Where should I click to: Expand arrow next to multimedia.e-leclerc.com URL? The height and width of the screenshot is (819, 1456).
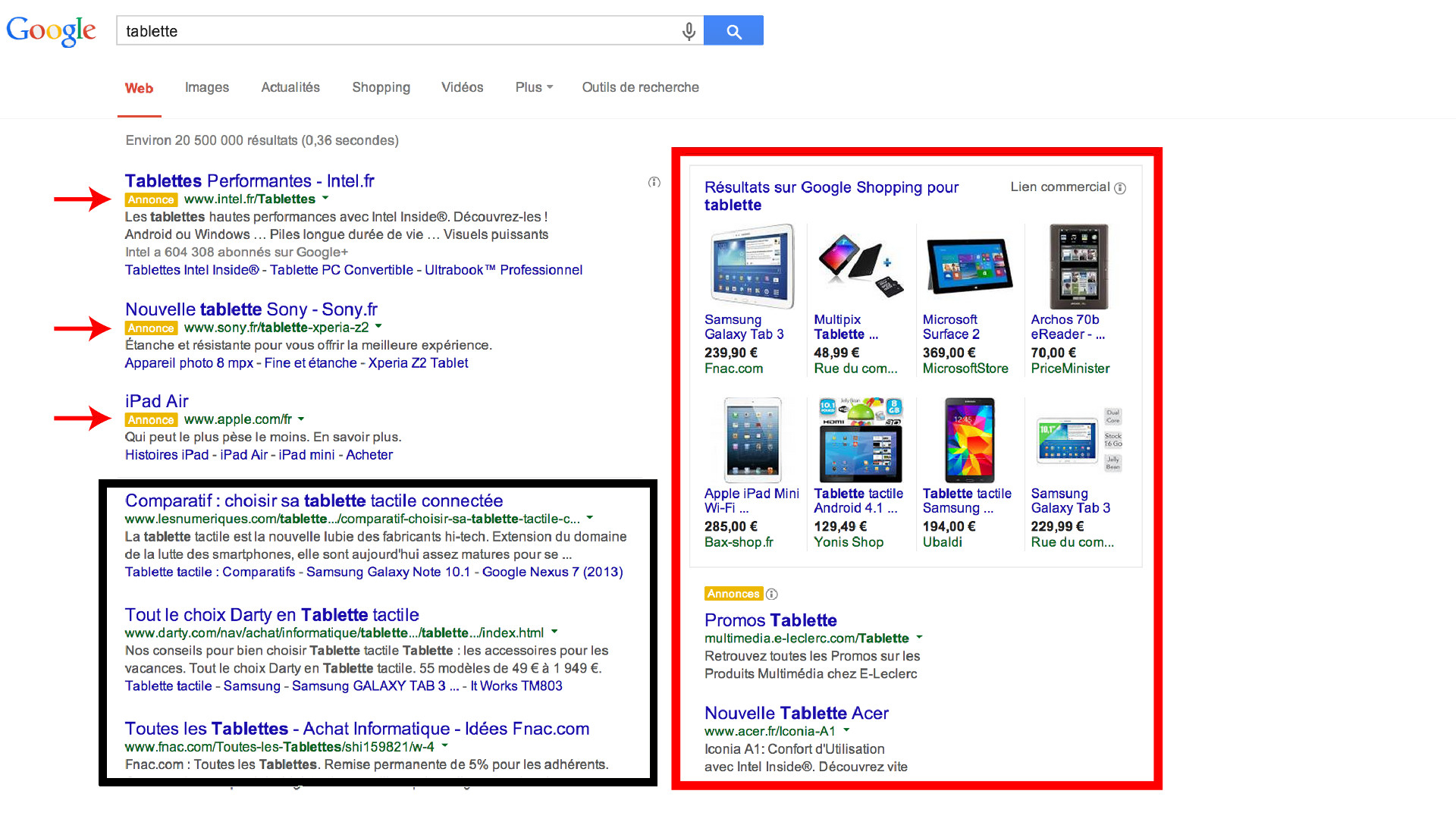[x=919, y=639]
